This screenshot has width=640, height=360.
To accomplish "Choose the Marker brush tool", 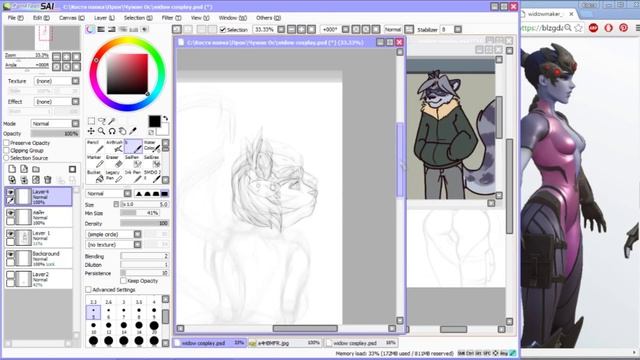I will coord(94,162).
